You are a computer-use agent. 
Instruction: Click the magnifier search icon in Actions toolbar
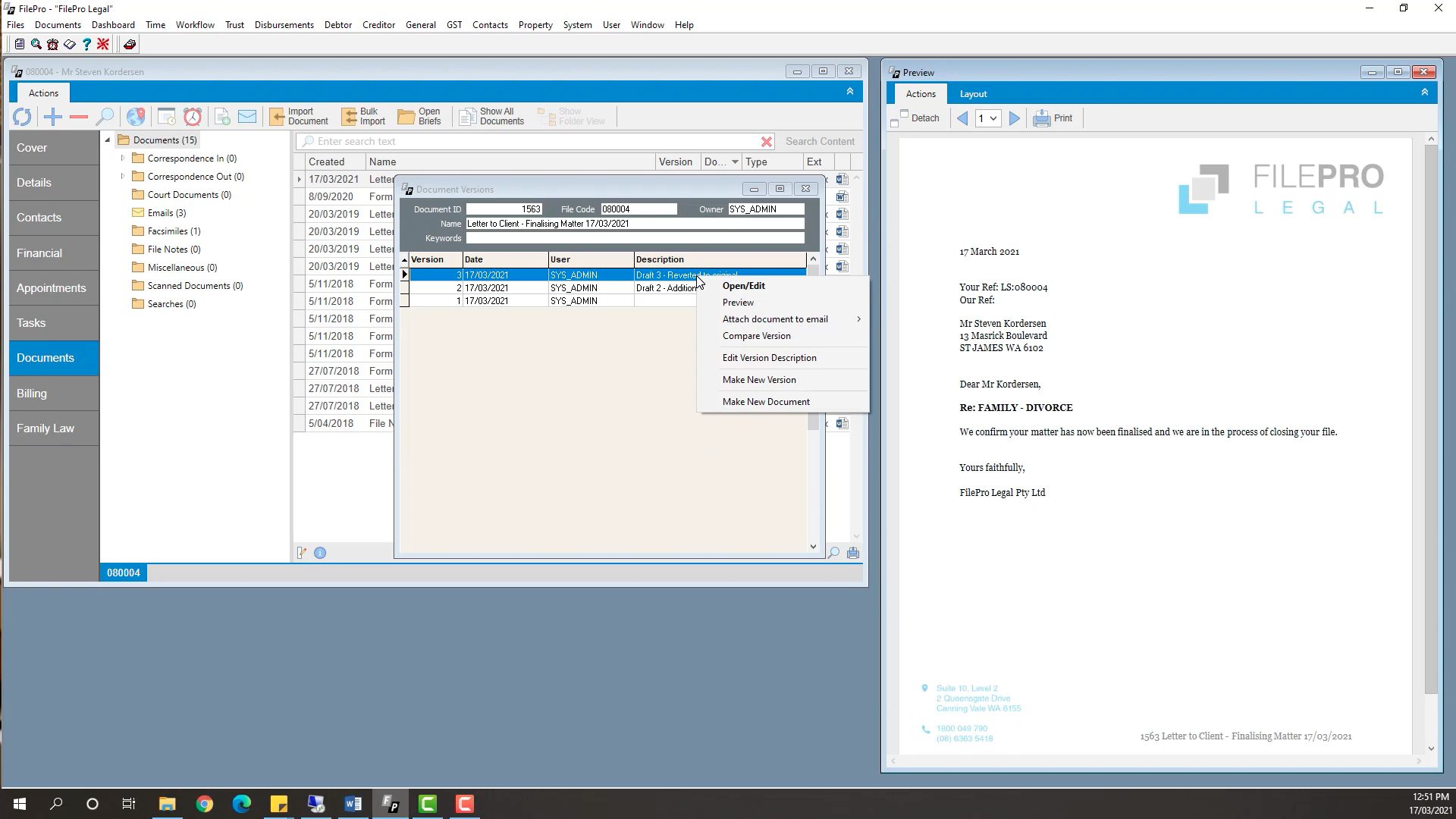[x=105, y=117]
